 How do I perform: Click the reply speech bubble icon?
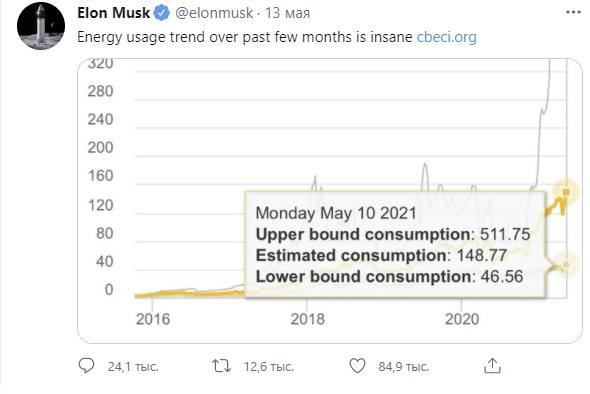87,365
